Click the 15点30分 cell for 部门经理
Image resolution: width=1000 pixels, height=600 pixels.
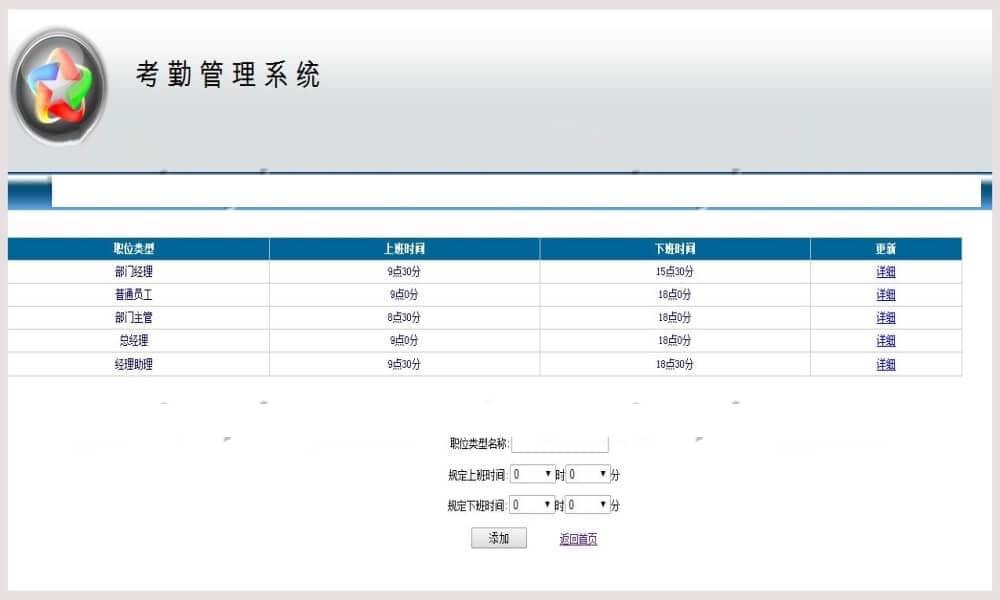pyautogui.click(x=675, y=272)
